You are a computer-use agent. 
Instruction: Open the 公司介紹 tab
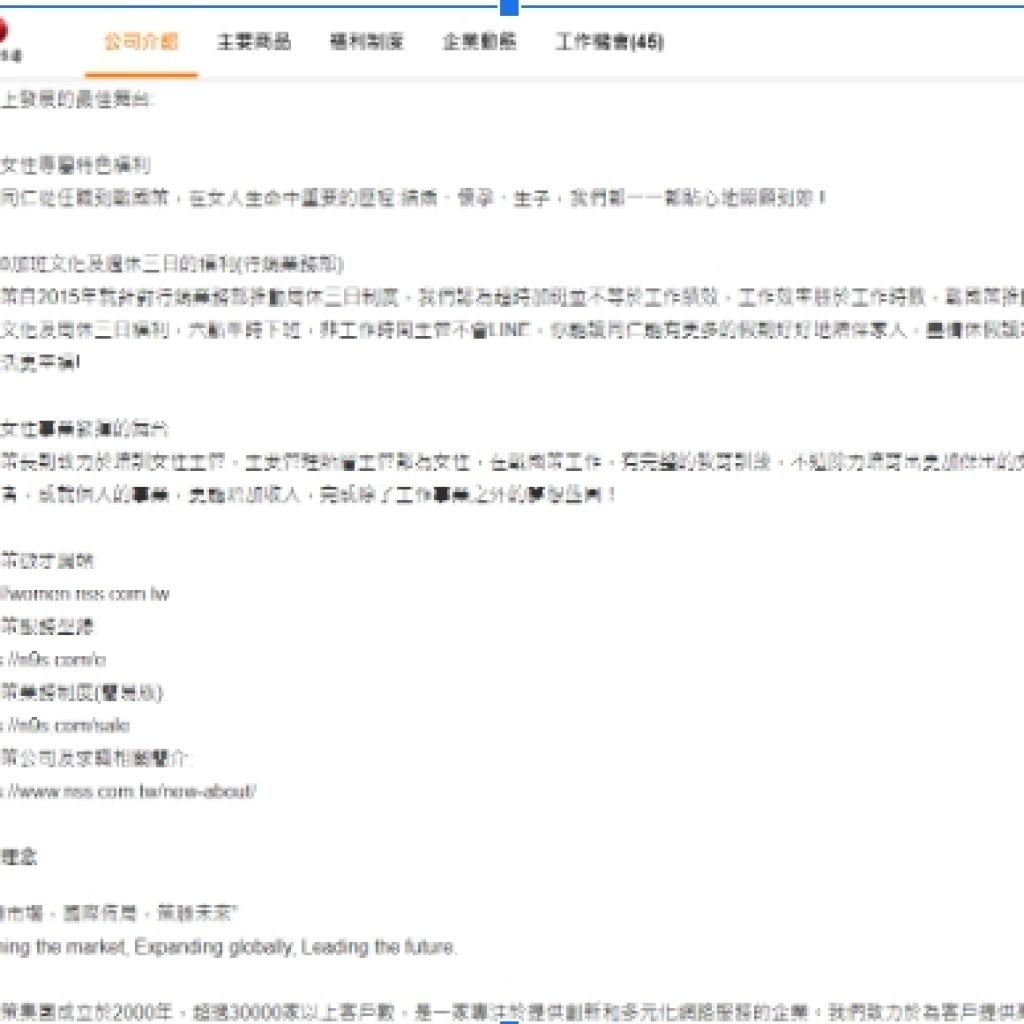[x=141, y=42]
